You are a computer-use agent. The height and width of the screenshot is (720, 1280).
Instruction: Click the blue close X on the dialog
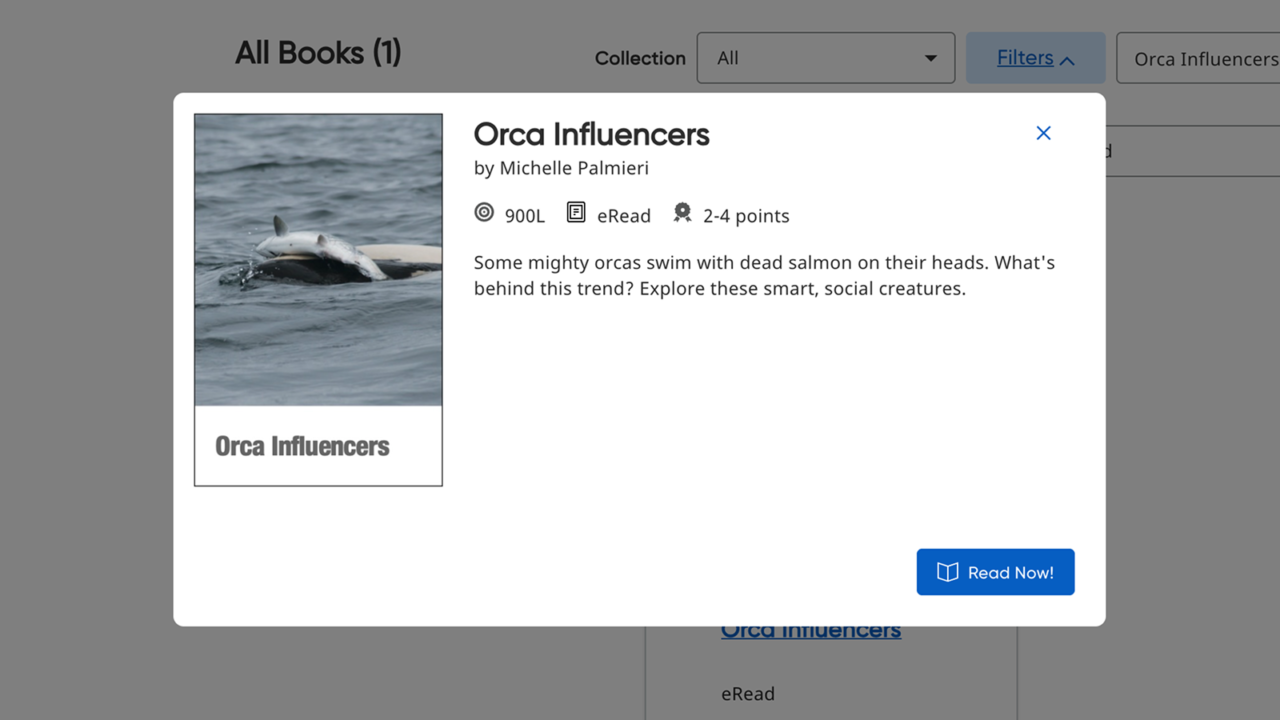pyautogui.click(x=1043, y=132)
